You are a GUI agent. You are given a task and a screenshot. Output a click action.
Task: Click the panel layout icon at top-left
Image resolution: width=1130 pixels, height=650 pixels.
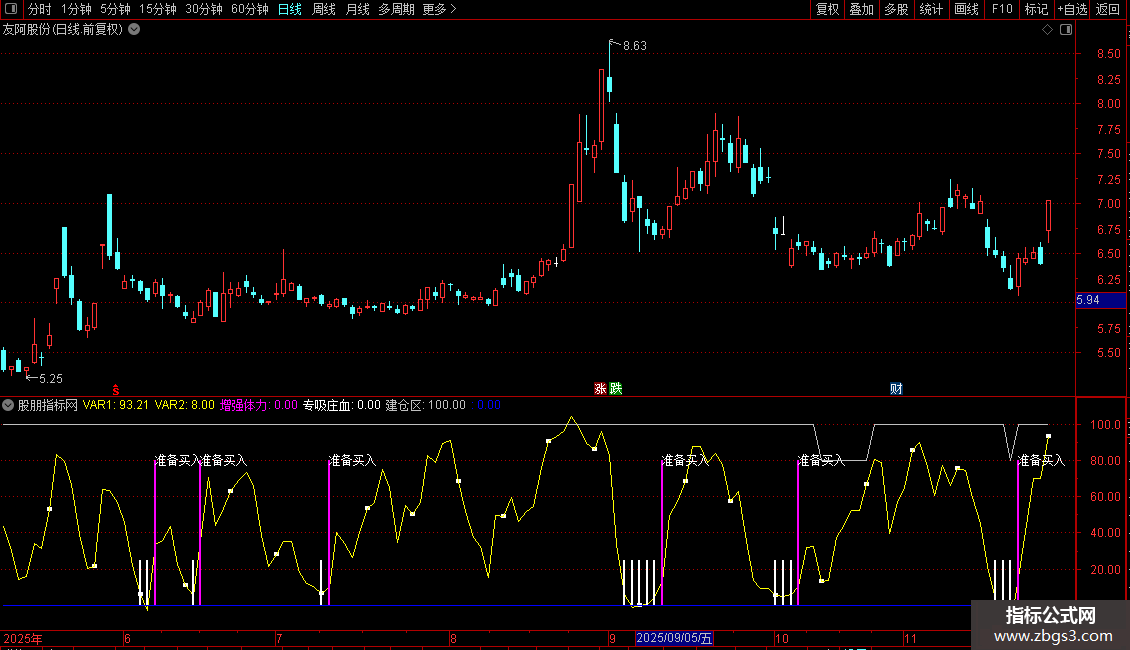coord(11,9)
